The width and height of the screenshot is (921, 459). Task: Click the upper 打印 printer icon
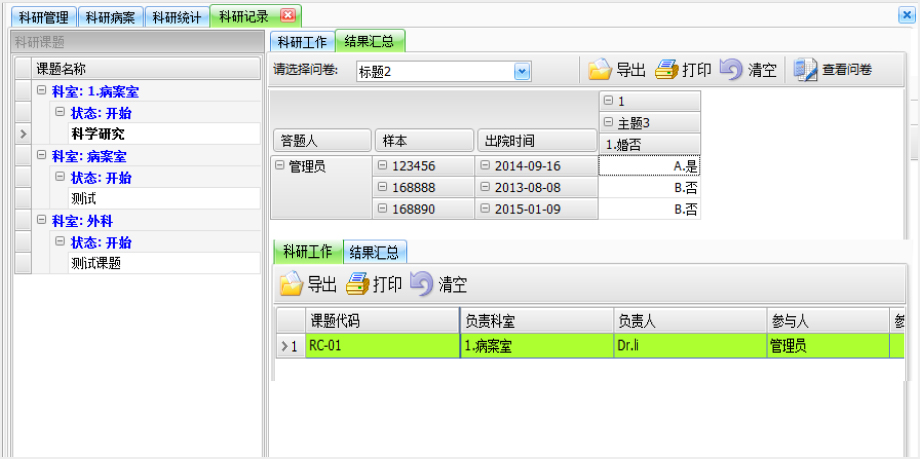667,70
